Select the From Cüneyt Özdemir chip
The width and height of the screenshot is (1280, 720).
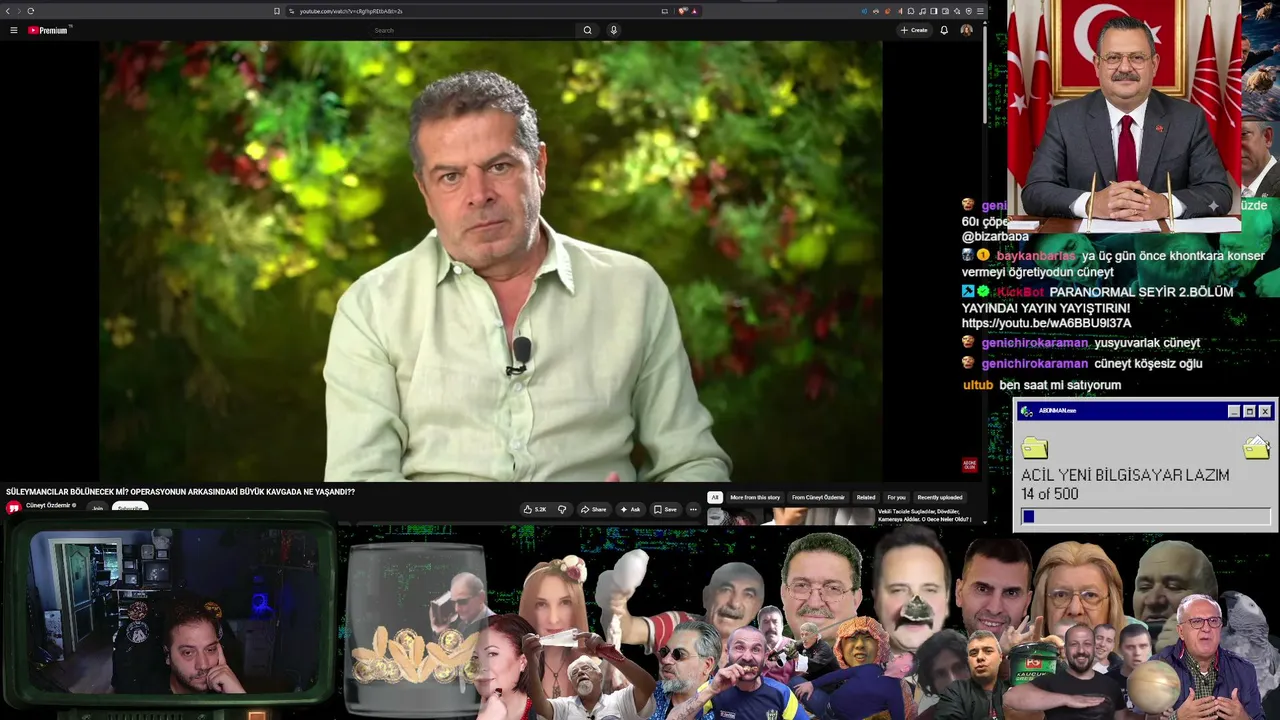(x=818, y=497)
